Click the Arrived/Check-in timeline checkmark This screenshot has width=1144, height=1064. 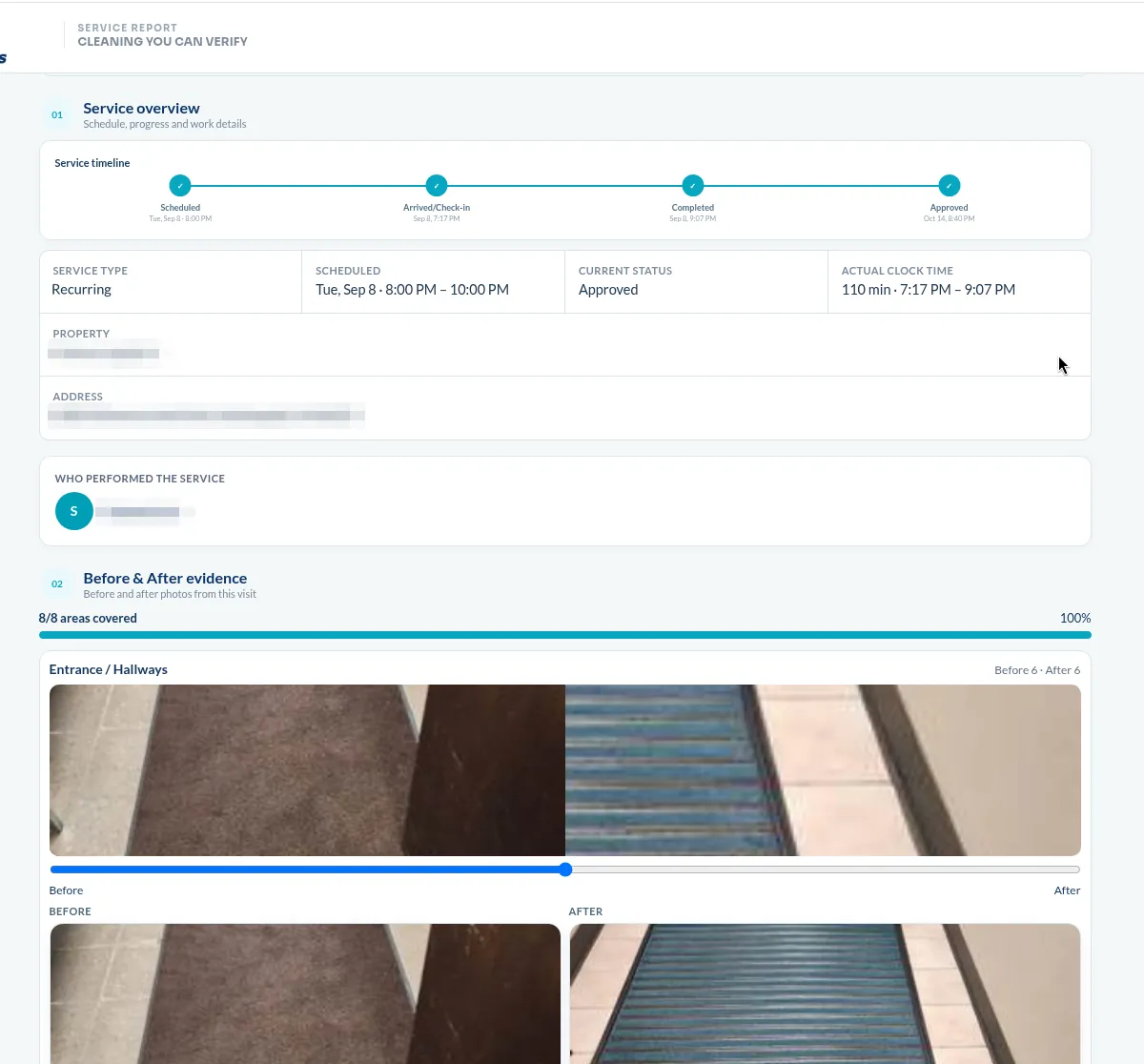[437, 186]
